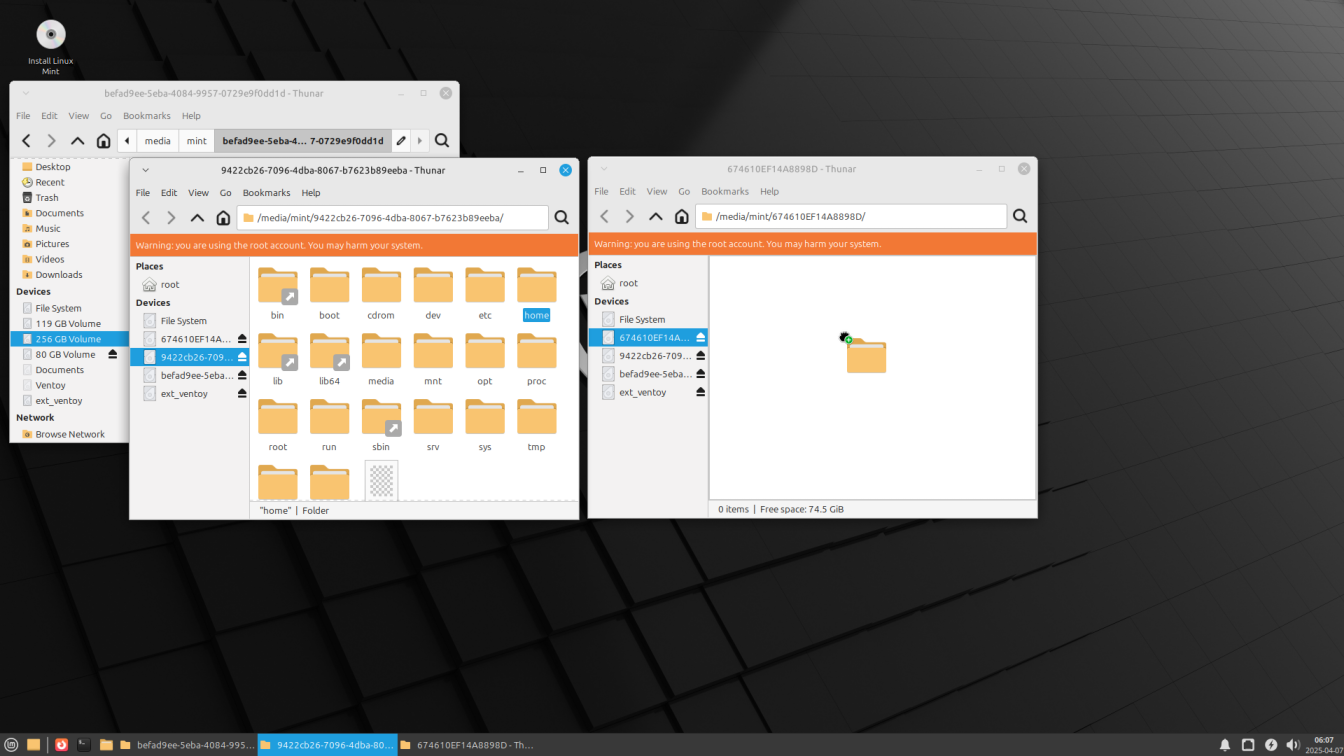Image resolution: width=1344 pixels, height=756 pixels.
Task: Open the window menu chevron of 674610EF14A8898D window
Action: (603, 169)
